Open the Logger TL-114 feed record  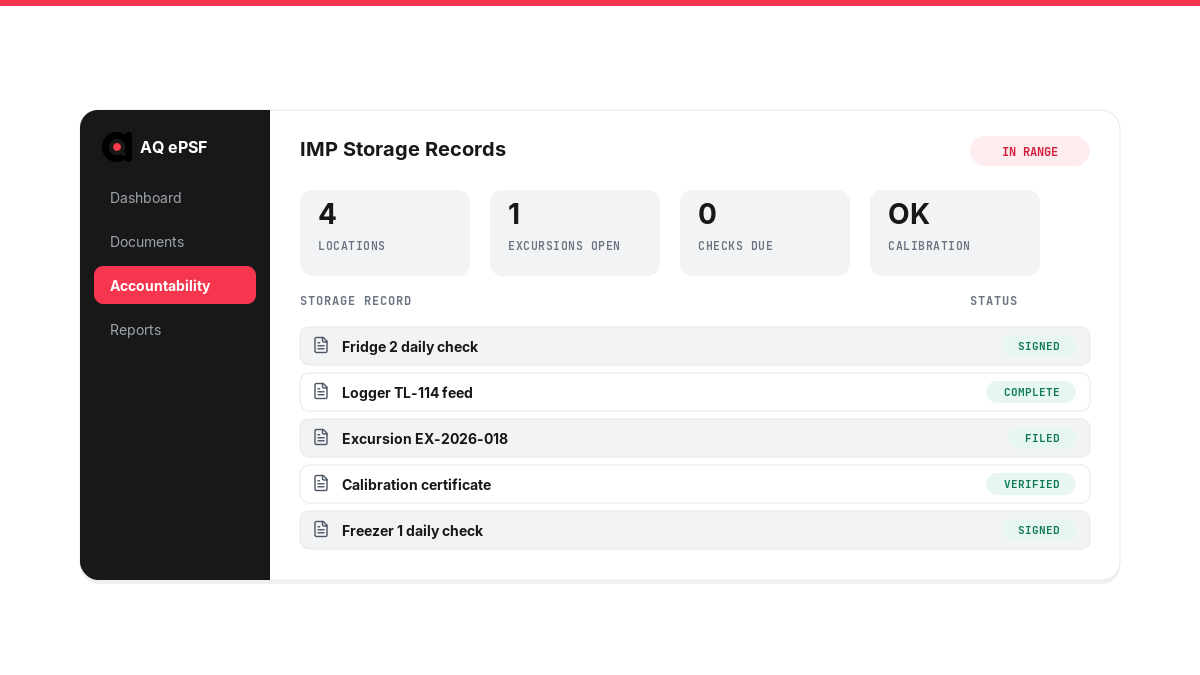tap(695, 392)
